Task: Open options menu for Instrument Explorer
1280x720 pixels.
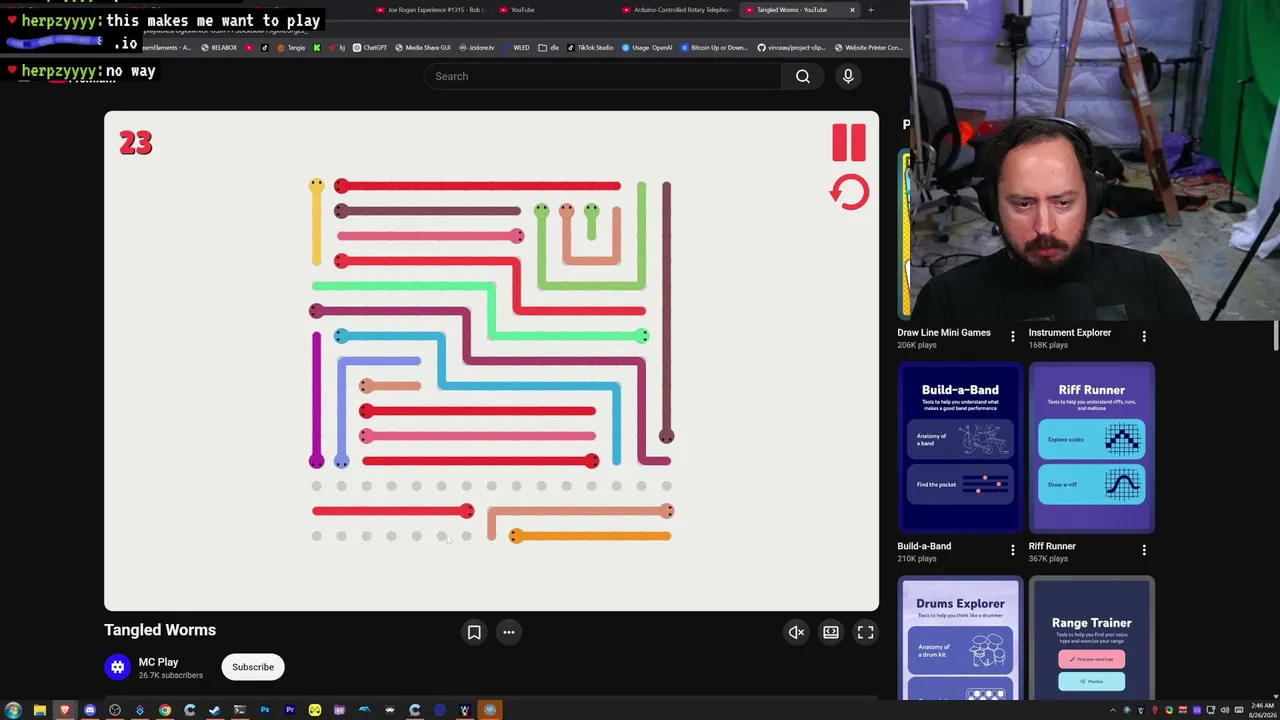Action: [x=1144, y=337]
